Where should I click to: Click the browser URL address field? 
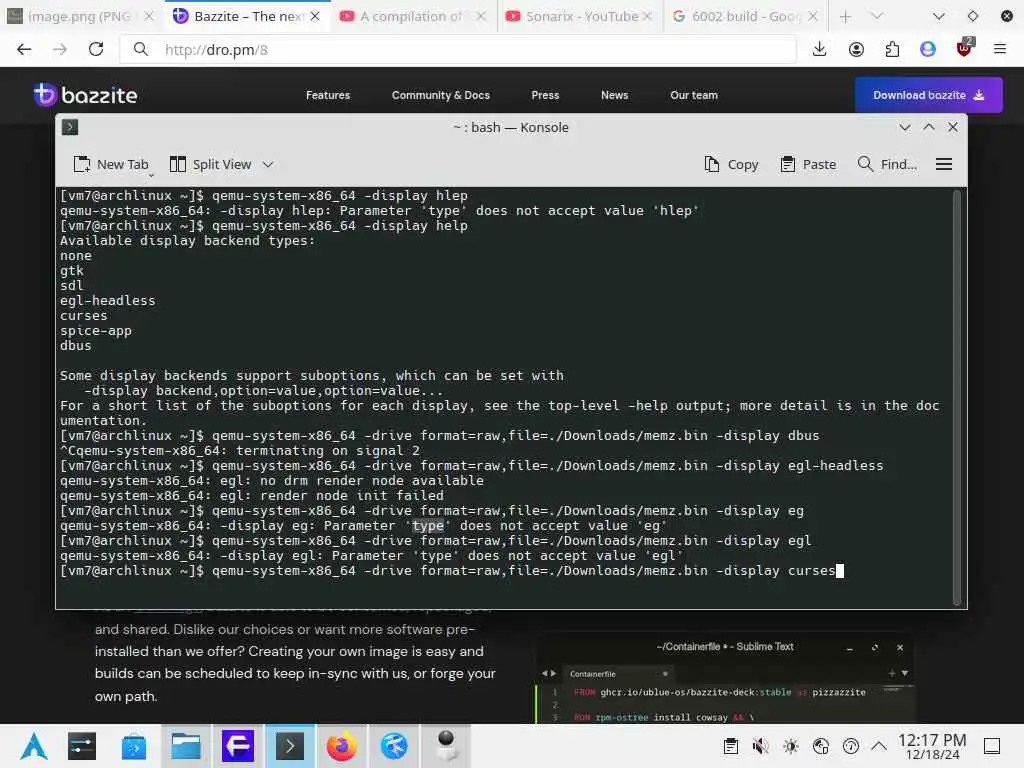coord(458,50)
